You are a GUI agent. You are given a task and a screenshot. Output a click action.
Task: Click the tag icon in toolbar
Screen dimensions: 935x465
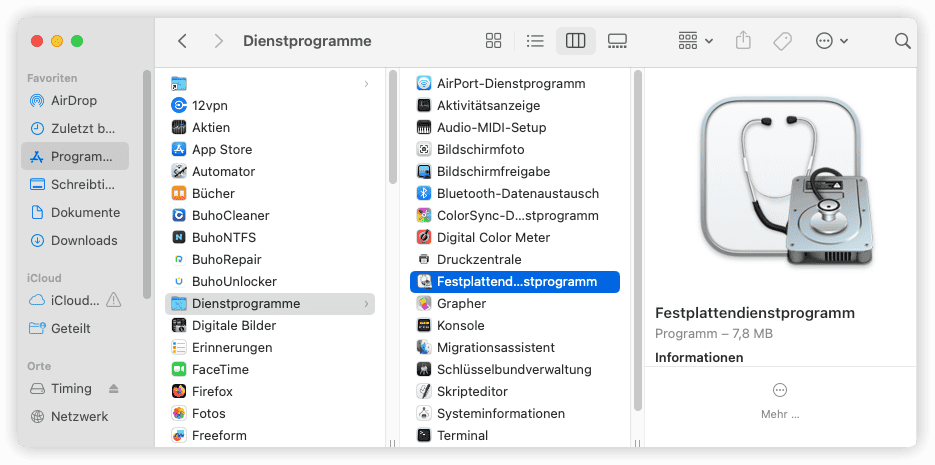click(782, 41)
